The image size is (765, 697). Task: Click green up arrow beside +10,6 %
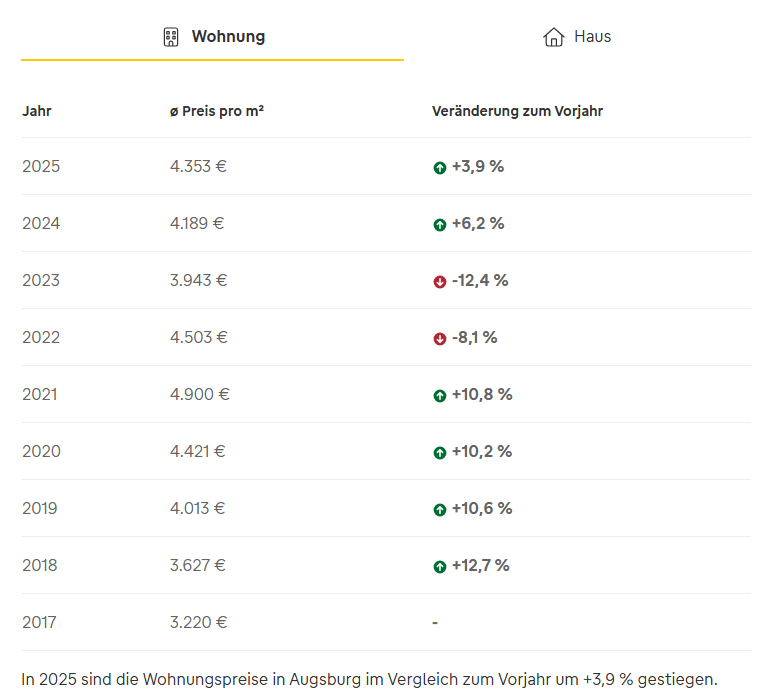point(439,510)
